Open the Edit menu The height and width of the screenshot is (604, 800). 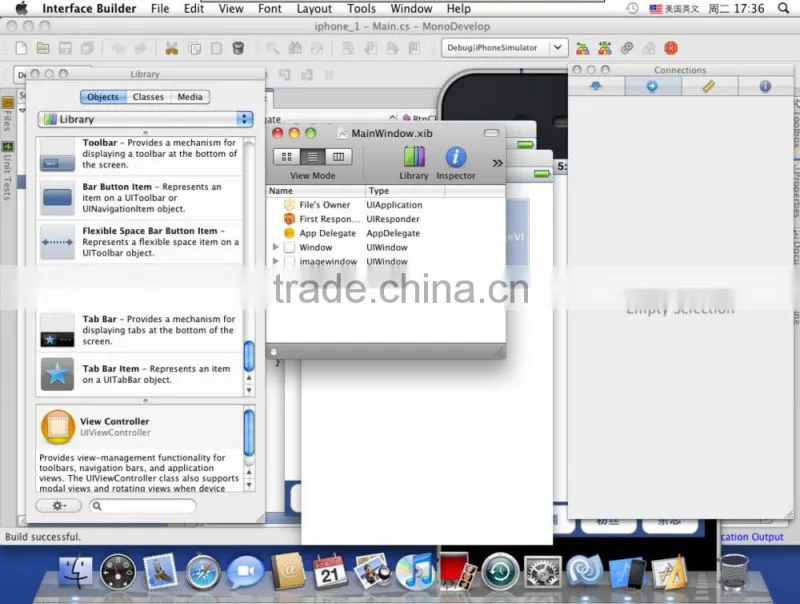pos(194,9)
